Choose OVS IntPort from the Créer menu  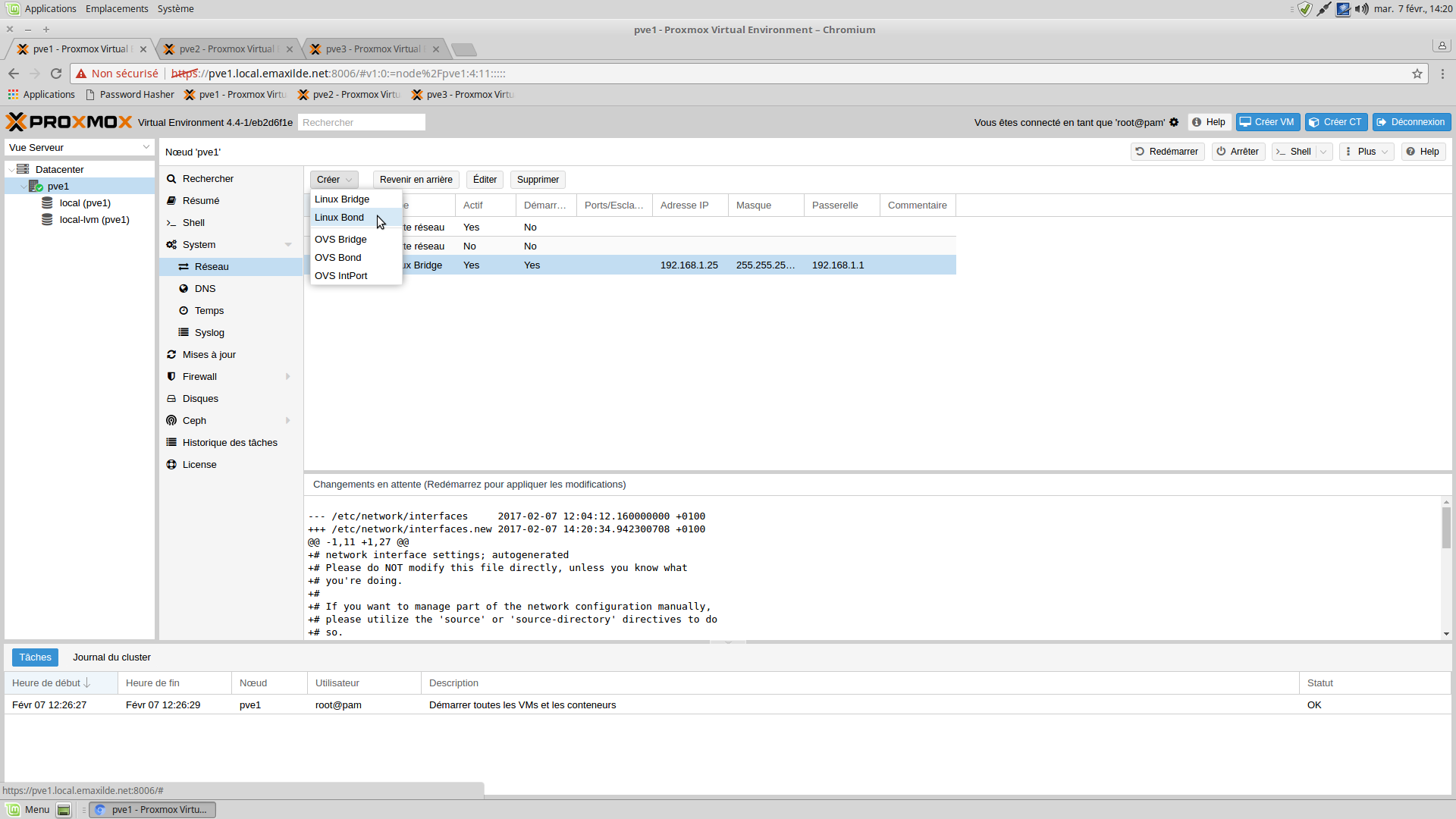(356, 276)
